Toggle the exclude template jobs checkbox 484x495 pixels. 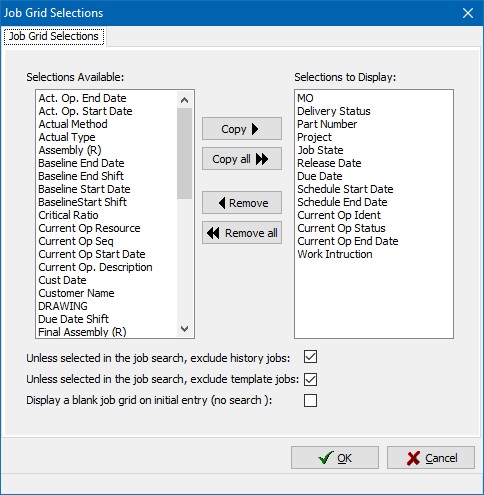[x=310, y=379]
